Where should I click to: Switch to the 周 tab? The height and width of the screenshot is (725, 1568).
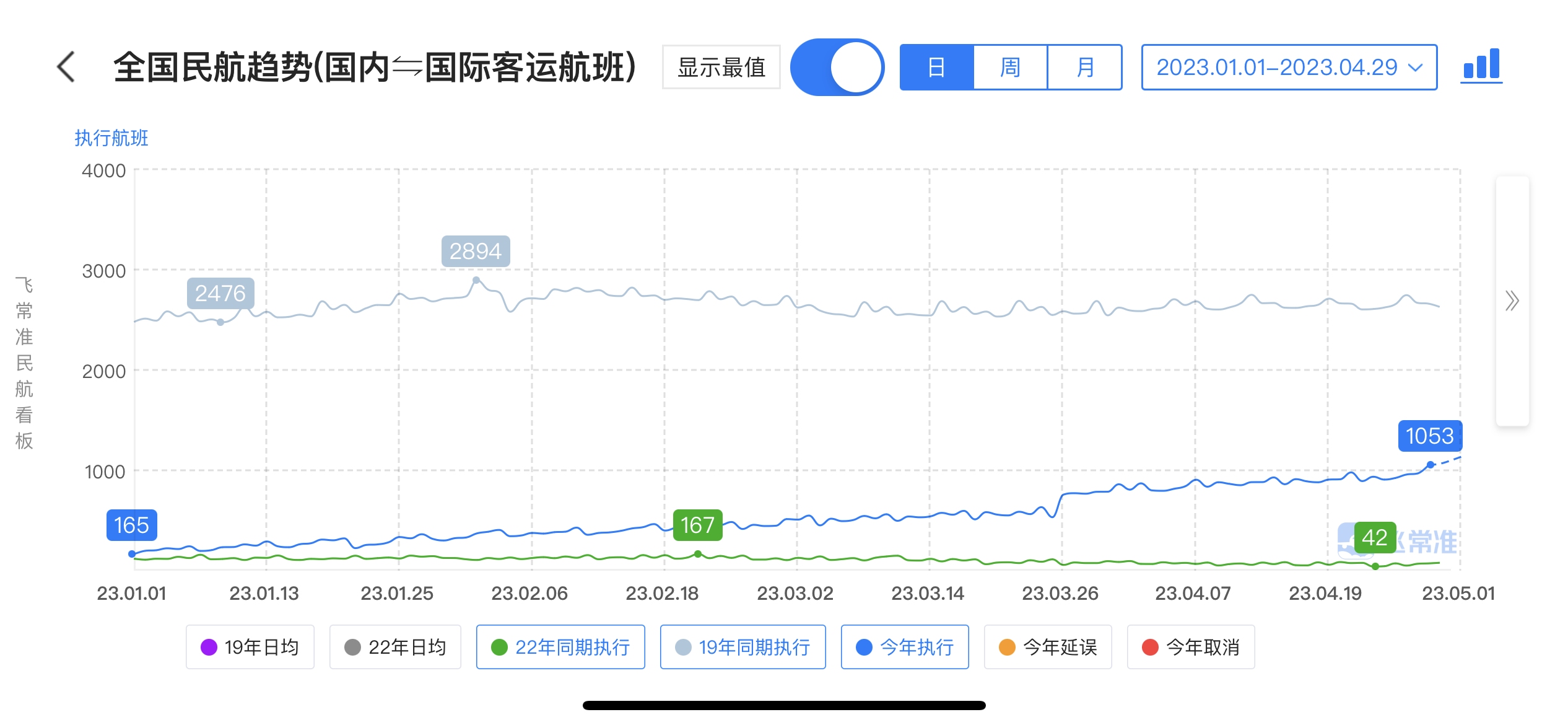[1010, 67]
